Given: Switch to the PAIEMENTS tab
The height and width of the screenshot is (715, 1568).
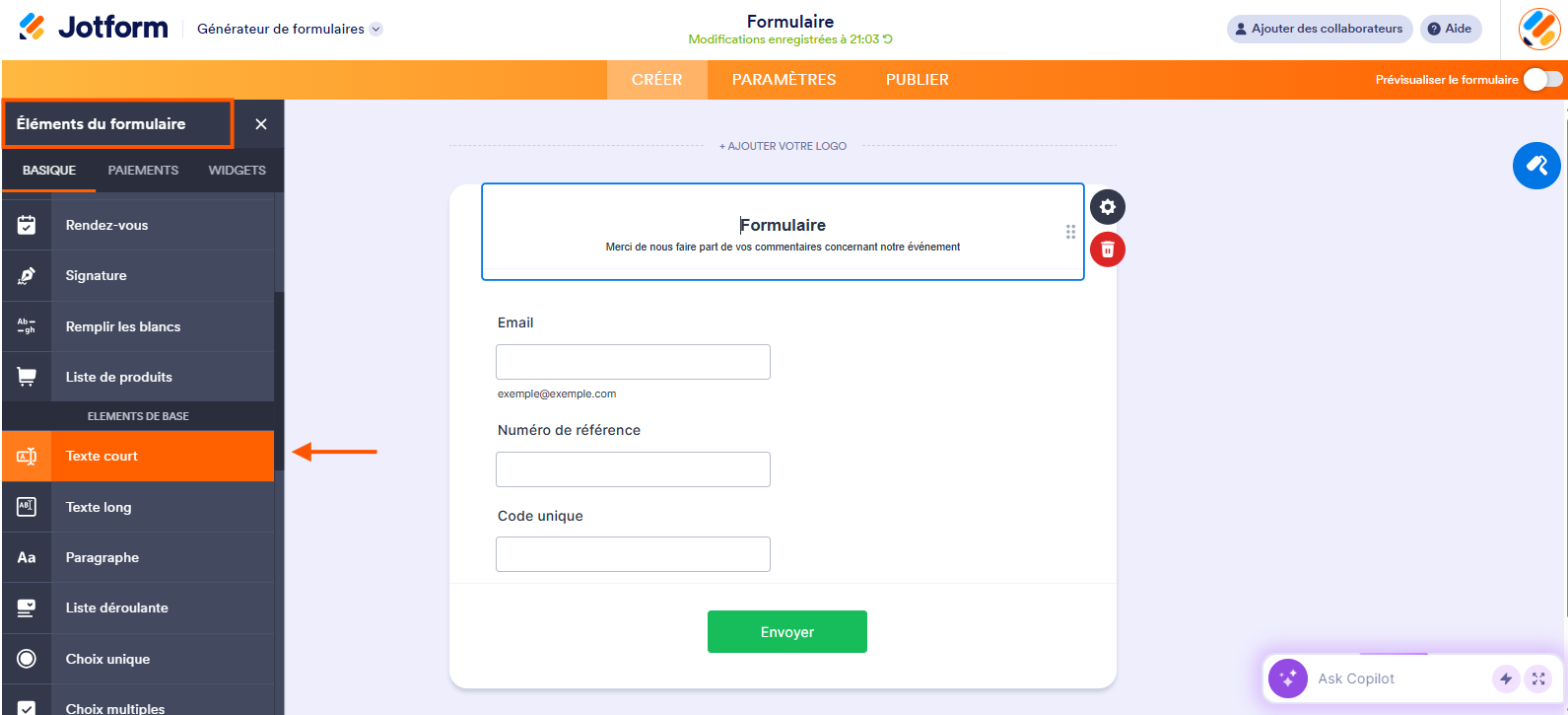Looking at the screenshot, I should [x=143, y=170].
